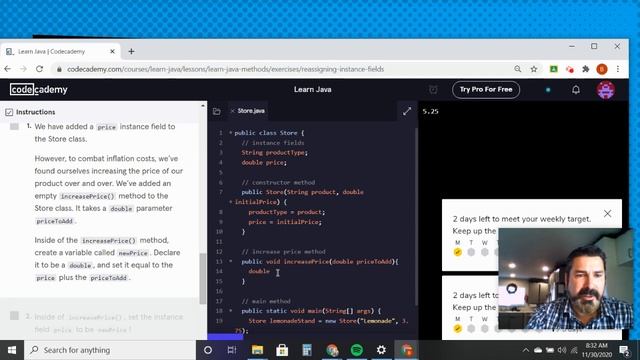The image size is (640, 360).
Task: Collapse the instructions panel arrow
Action: (x=203, y=106)
